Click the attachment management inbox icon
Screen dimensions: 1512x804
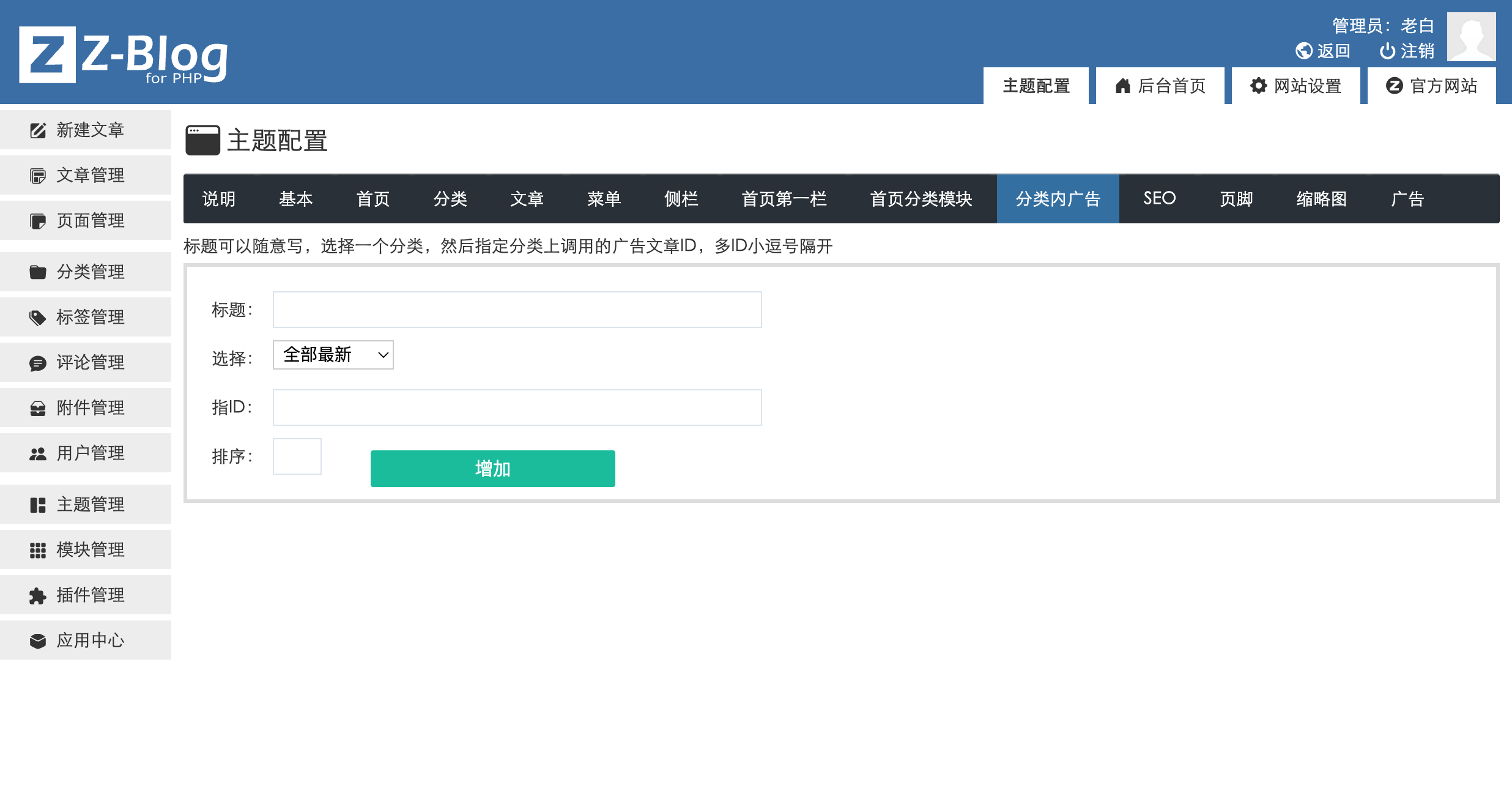[38, 408]
